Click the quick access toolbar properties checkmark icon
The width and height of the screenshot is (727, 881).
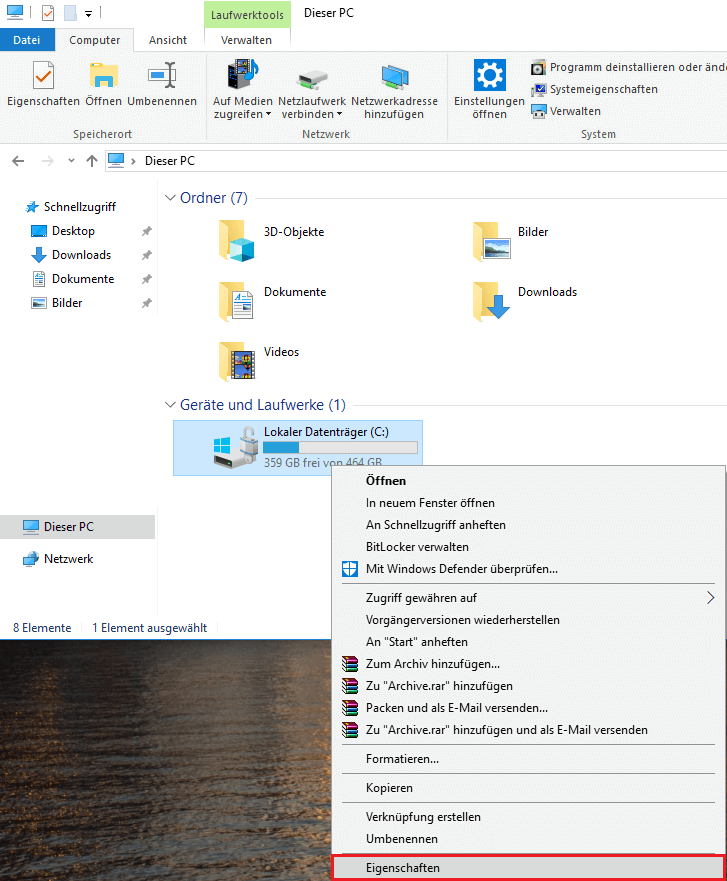tap(48, 12)
